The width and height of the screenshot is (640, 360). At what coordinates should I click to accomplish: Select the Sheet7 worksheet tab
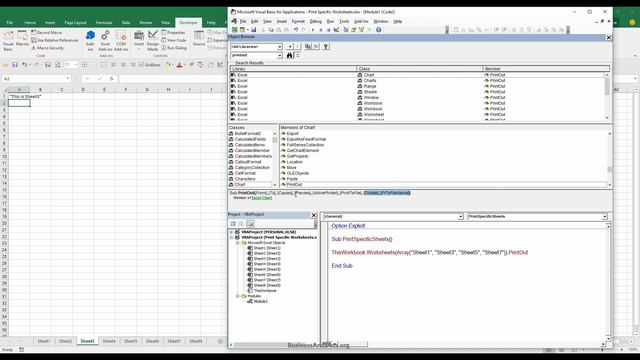(174, 341)
